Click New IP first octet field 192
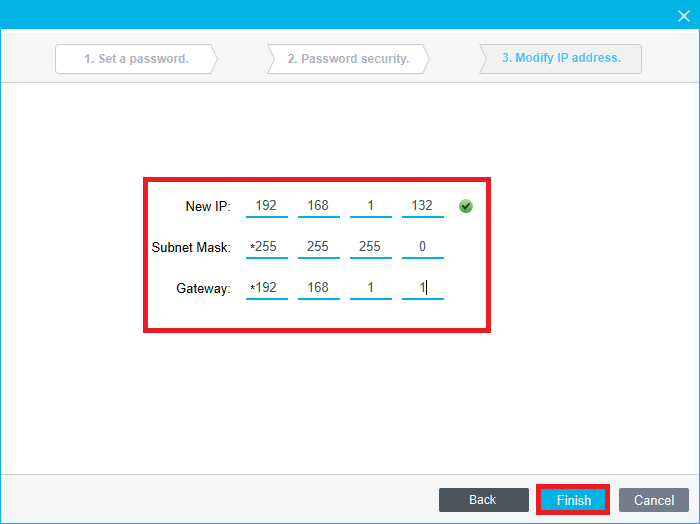Image resolution: width=700 pixels, height=524 pixels. 267,206
